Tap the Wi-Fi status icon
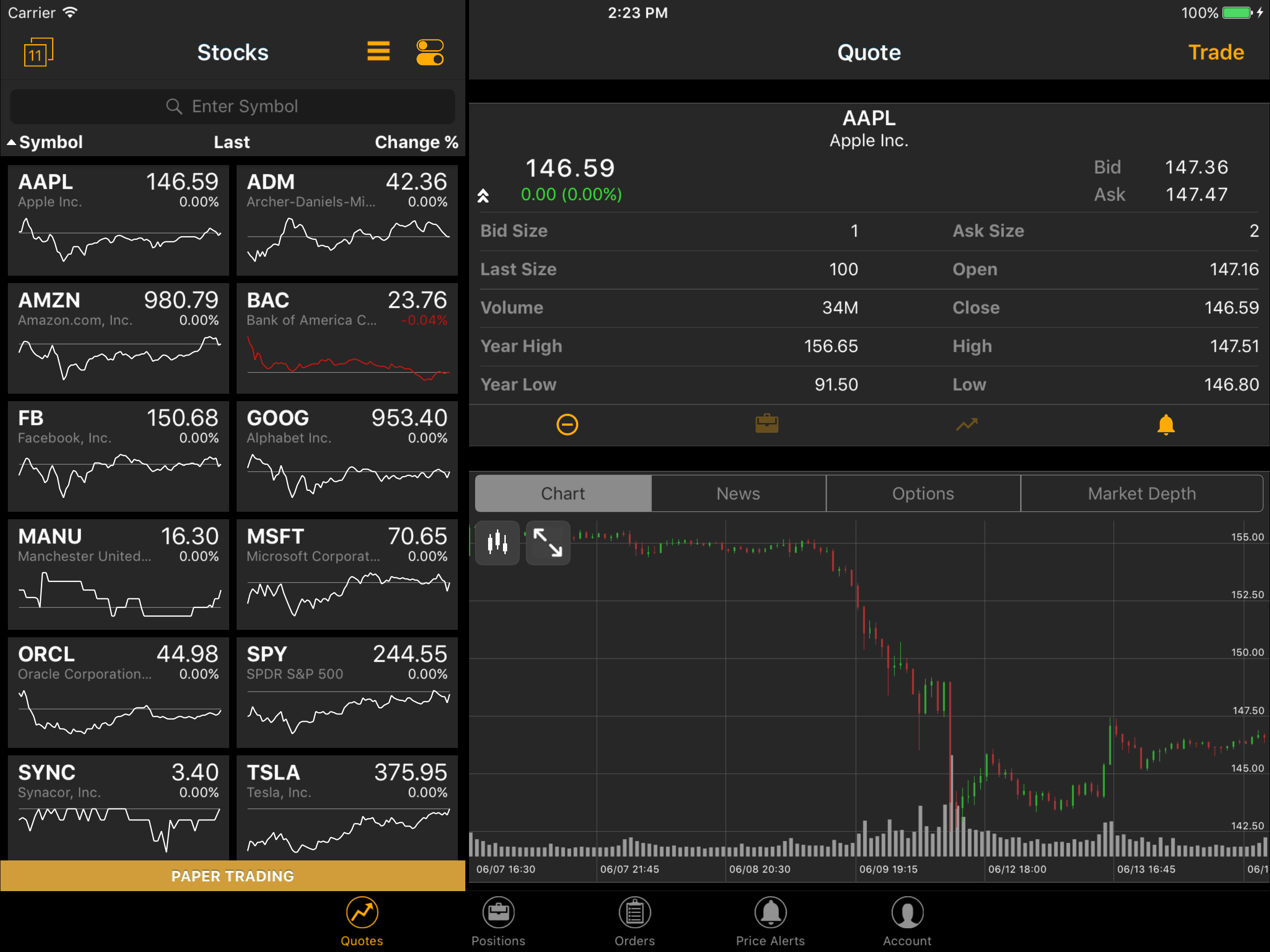The width and height of the screenshot is (1270, 952). (69, 13)
